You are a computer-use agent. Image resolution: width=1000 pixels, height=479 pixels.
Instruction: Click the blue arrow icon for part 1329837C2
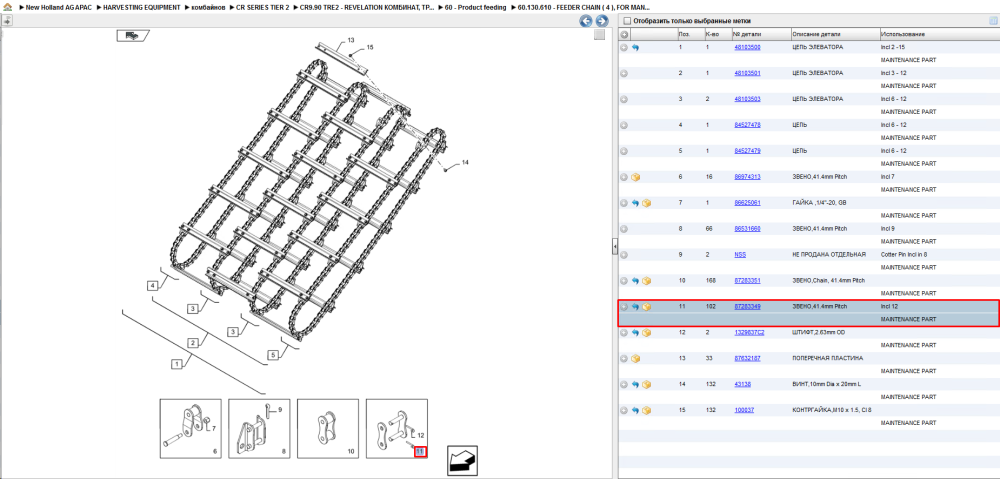(x=635, y=333)
